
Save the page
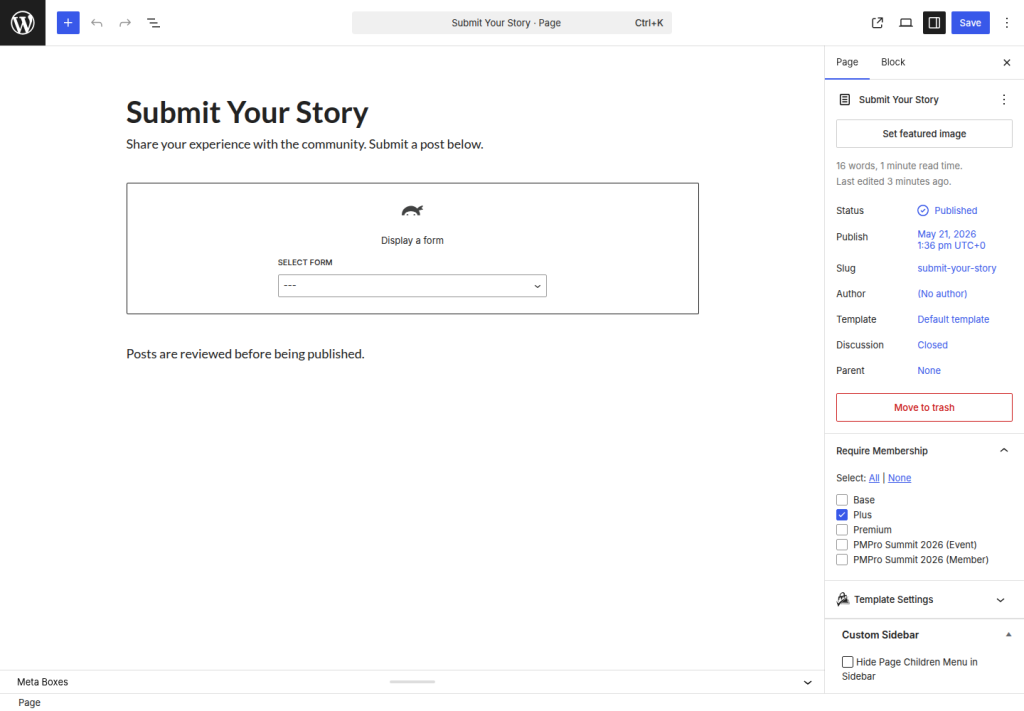tap(970, 23)
